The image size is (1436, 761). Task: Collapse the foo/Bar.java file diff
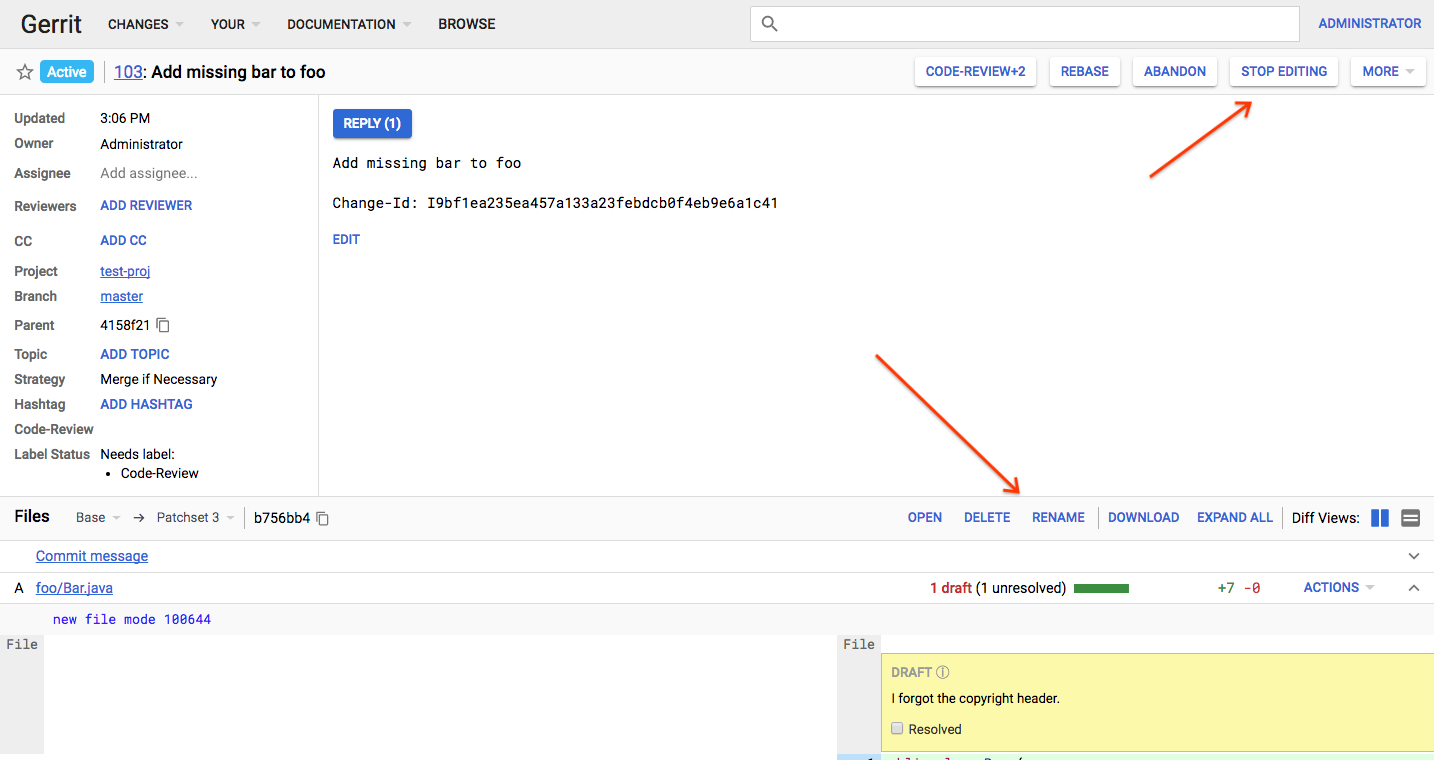tap(1413, 588)
